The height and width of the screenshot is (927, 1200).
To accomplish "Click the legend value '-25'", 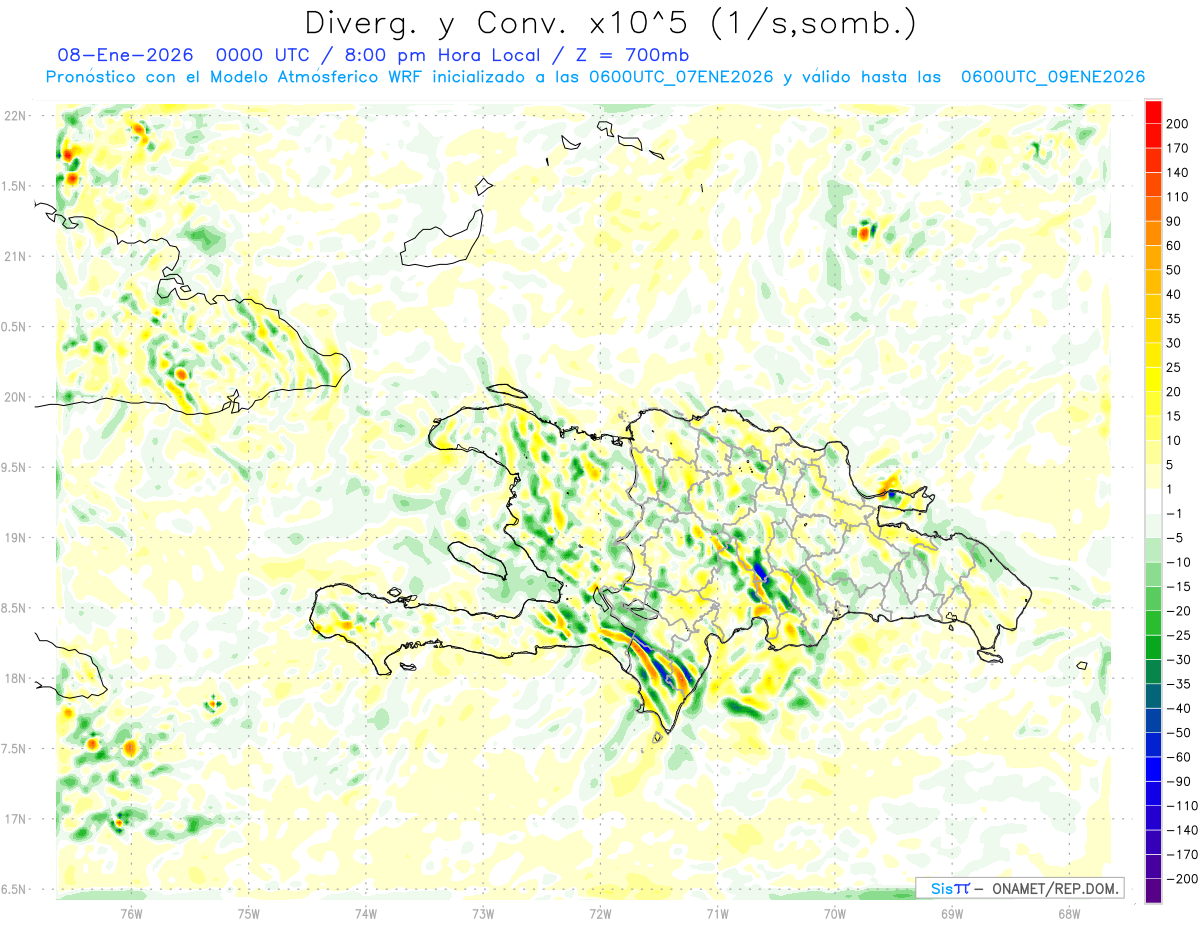I will (x=1179, y=635).
